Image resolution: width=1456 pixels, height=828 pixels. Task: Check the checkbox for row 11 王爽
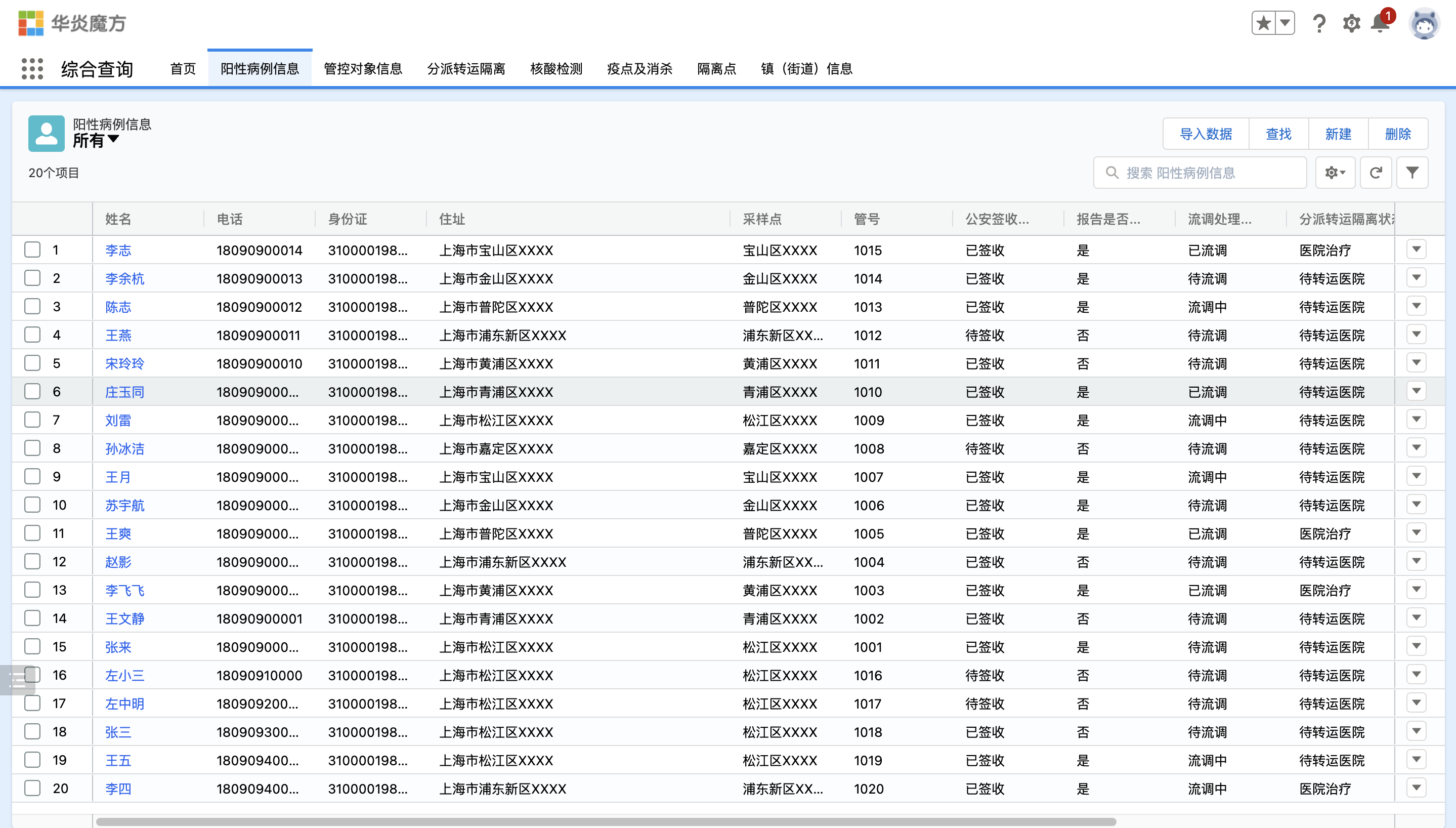(x=32, y=533)
